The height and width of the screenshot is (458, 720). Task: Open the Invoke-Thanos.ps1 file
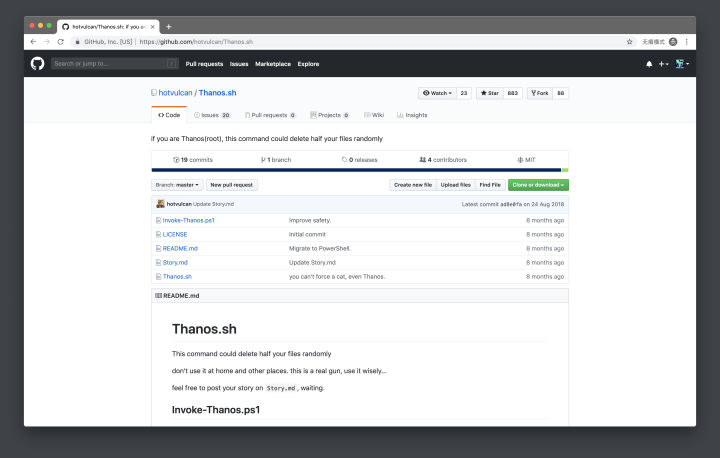pos(189,221)
